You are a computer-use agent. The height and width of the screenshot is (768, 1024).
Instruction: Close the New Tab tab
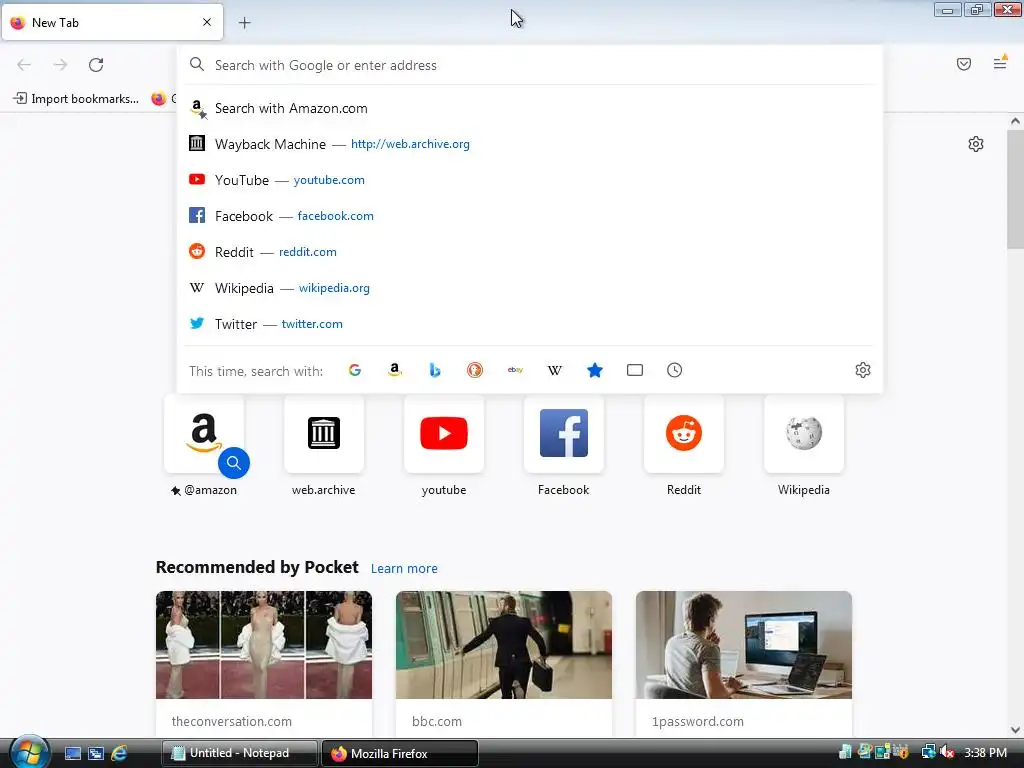207,22
